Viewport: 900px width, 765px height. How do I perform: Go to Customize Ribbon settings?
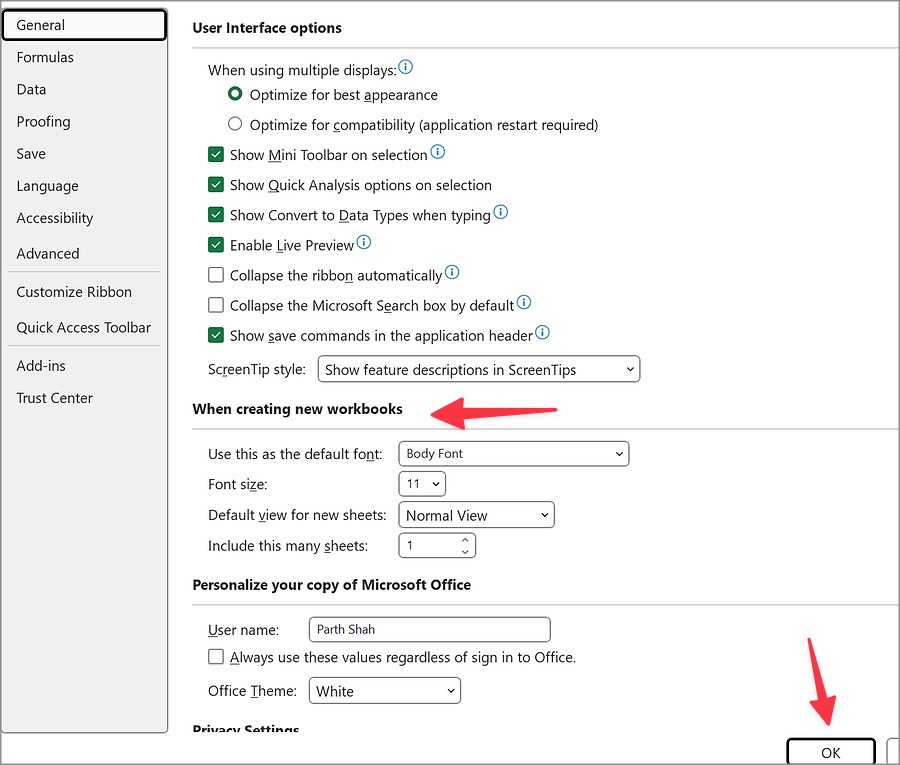coord(74,292)
